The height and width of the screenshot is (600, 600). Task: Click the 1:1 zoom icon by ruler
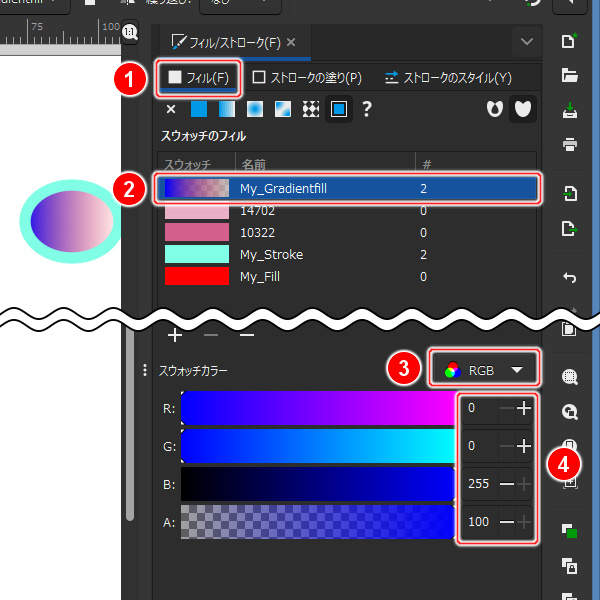pyautogui.click(x=130, y=32)
